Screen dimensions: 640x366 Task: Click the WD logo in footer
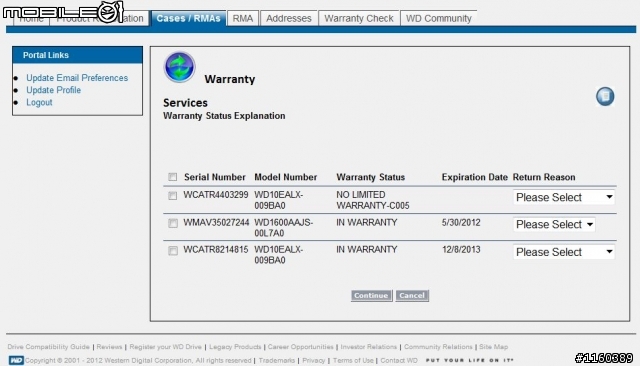coord(16,360)
